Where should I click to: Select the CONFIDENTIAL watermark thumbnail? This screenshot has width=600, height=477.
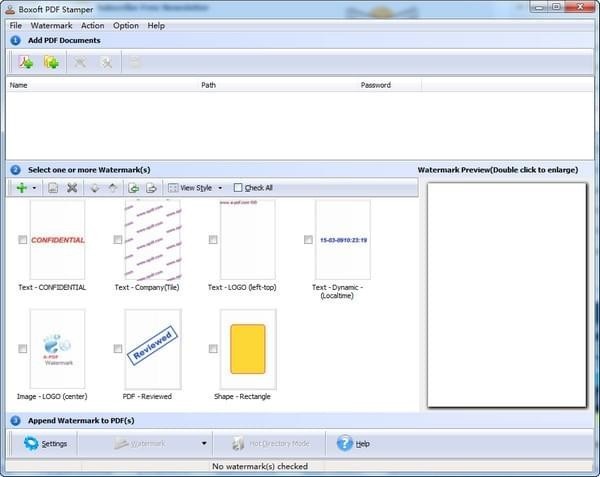pos(57,240)
